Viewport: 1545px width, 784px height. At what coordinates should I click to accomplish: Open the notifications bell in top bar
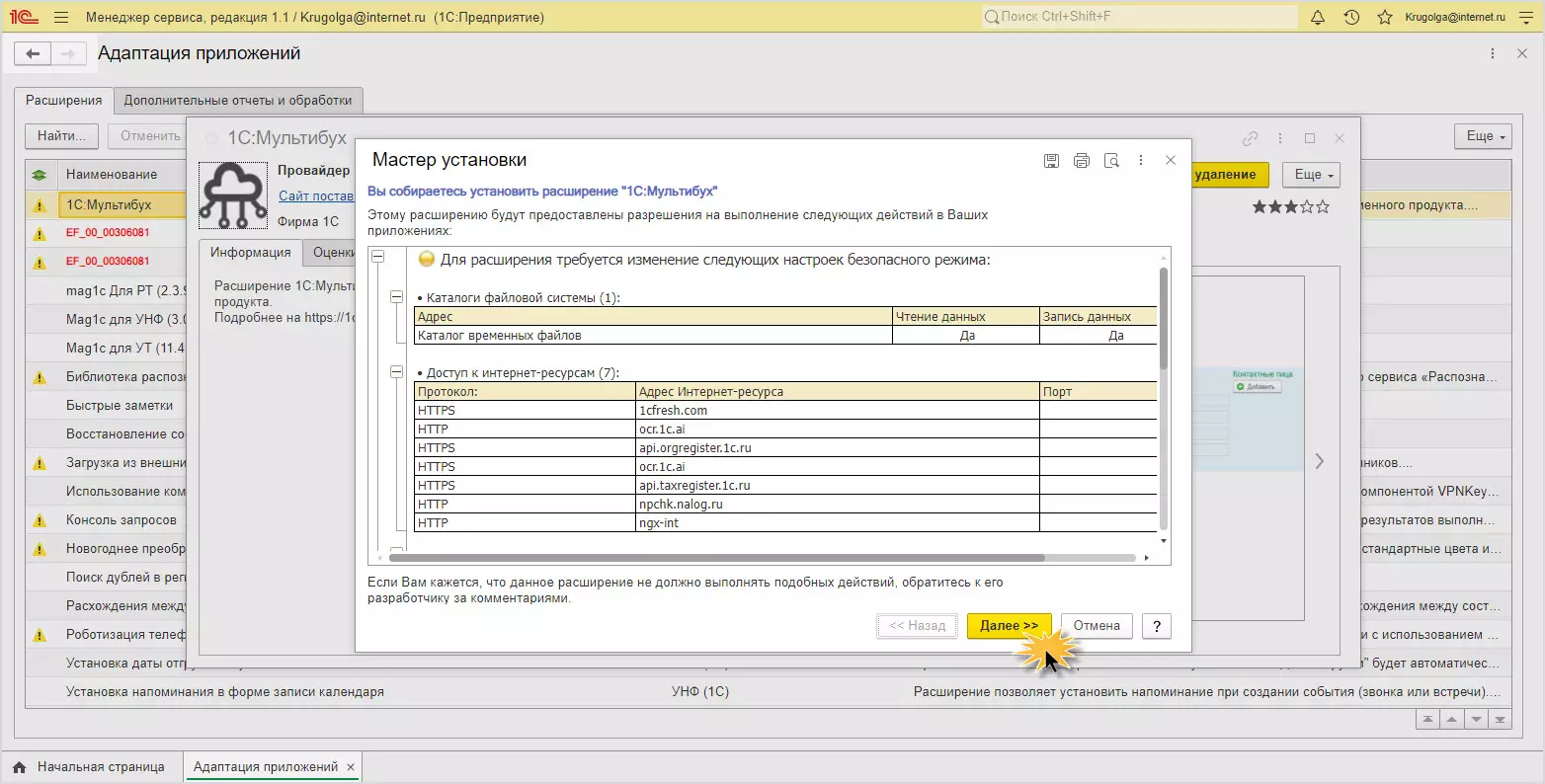pos(1318,17)
